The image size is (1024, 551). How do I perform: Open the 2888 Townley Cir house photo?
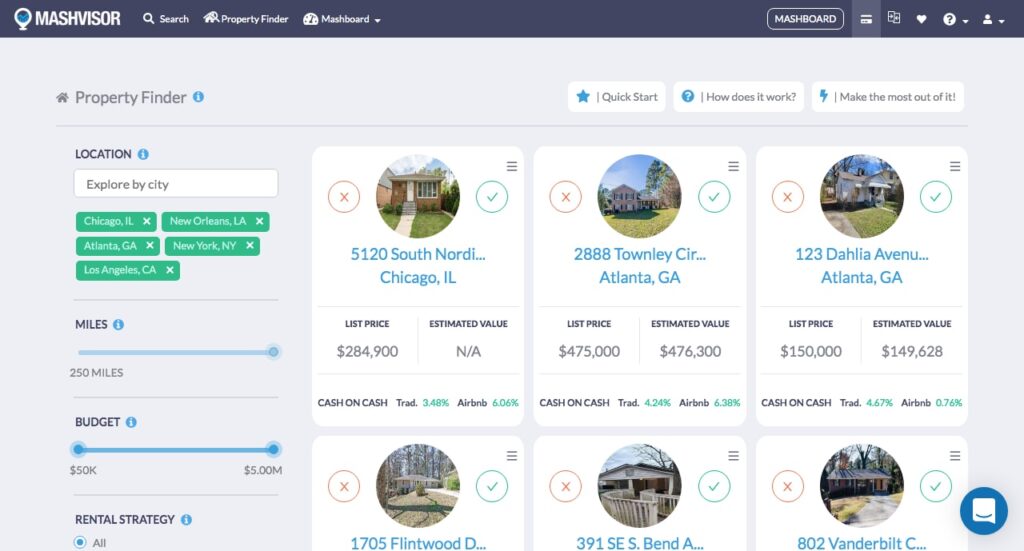(639, 196)
